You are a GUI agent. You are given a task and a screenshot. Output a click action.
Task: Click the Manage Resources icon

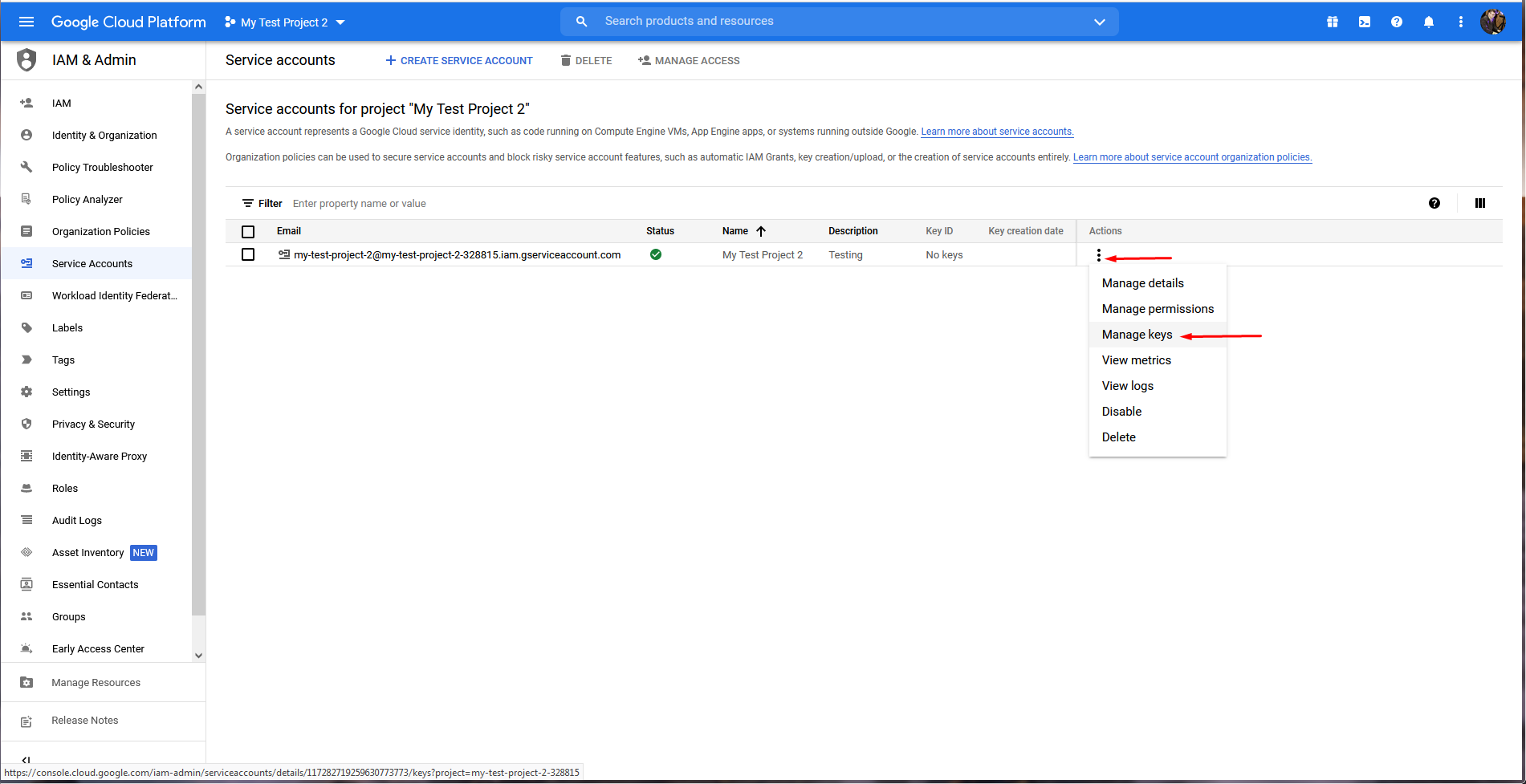(26, 682)
